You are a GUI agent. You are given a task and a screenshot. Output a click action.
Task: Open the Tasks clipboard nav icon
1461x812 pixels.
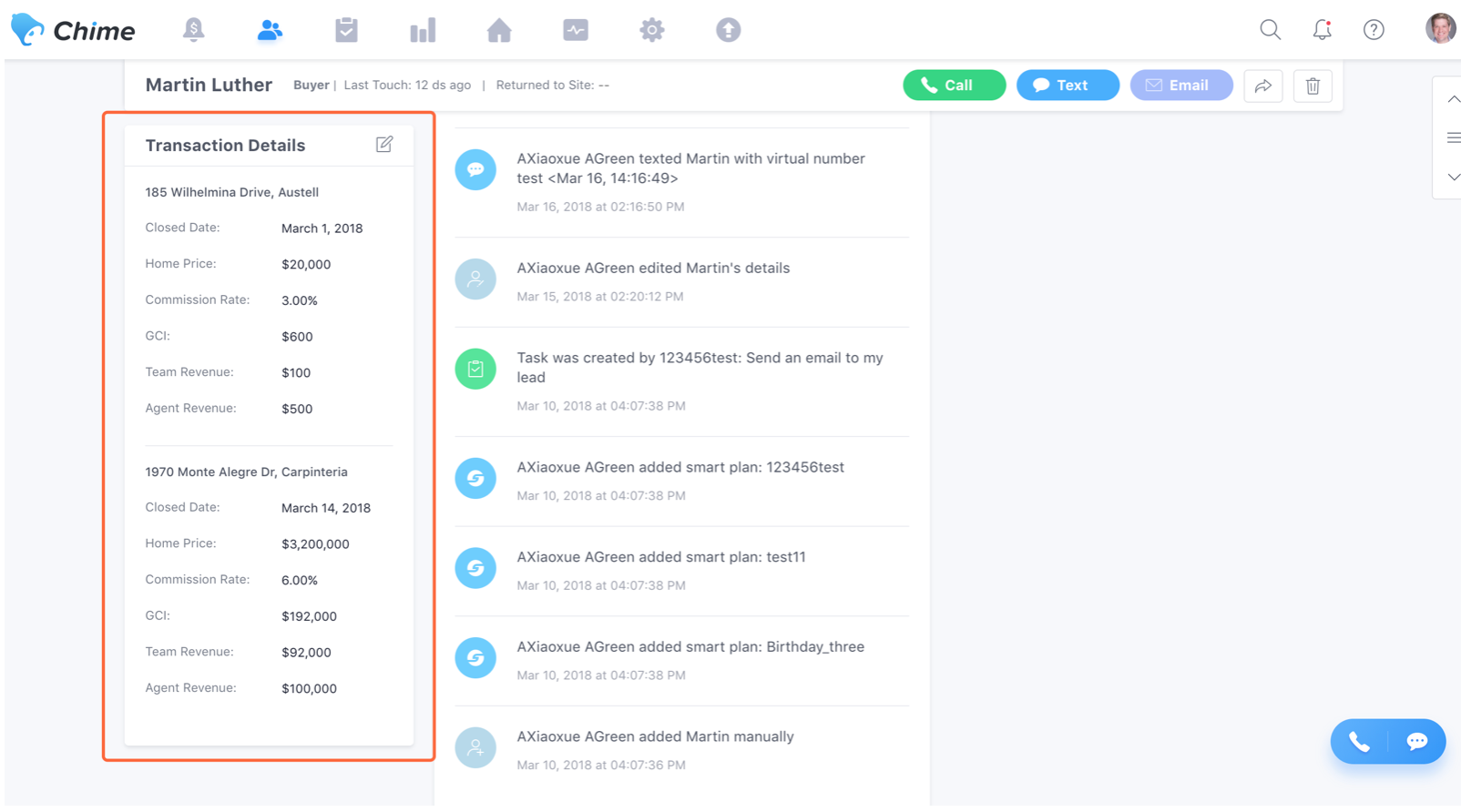[346, 30]
